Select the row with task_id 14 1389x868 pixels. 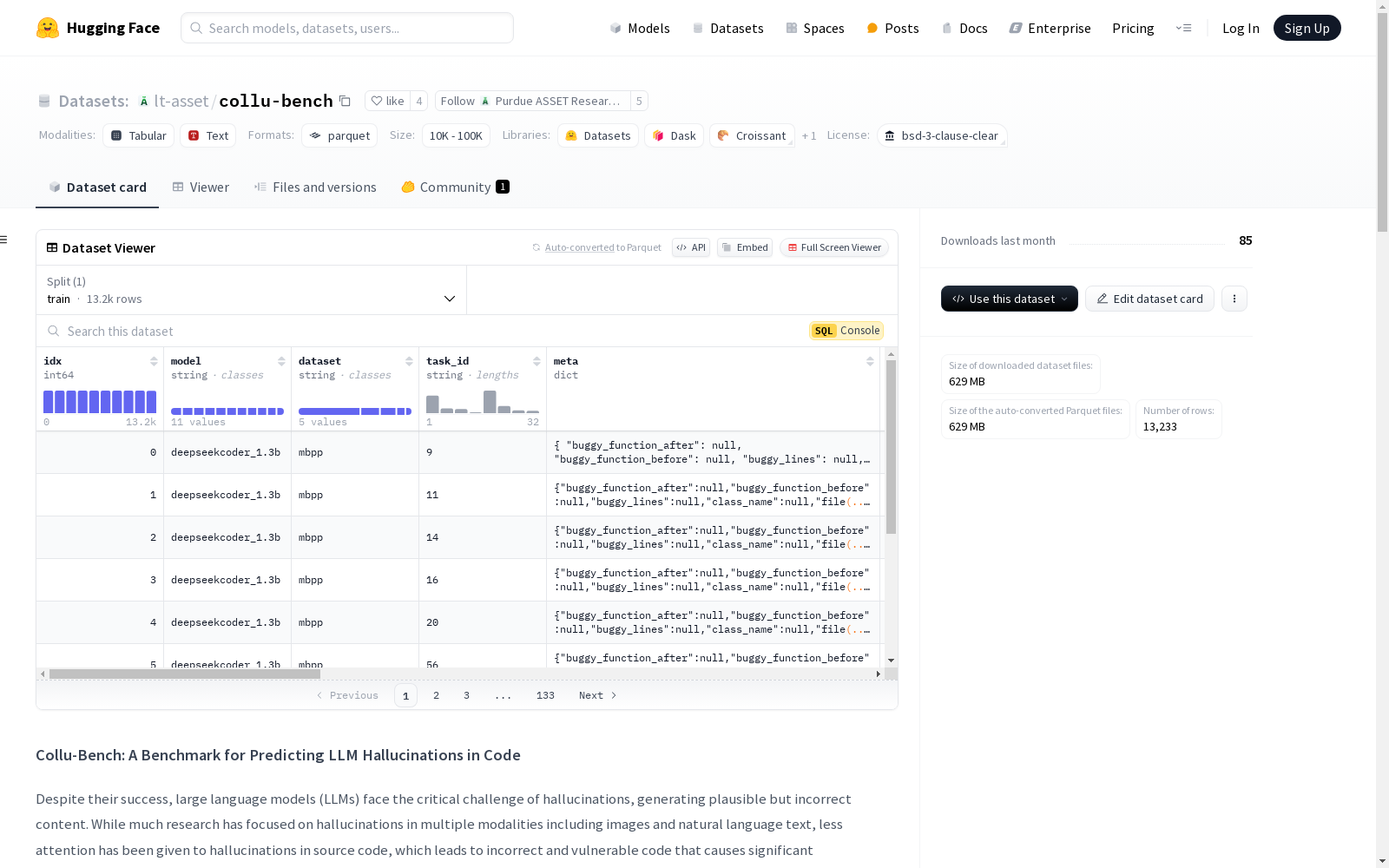tap(458, 537)
